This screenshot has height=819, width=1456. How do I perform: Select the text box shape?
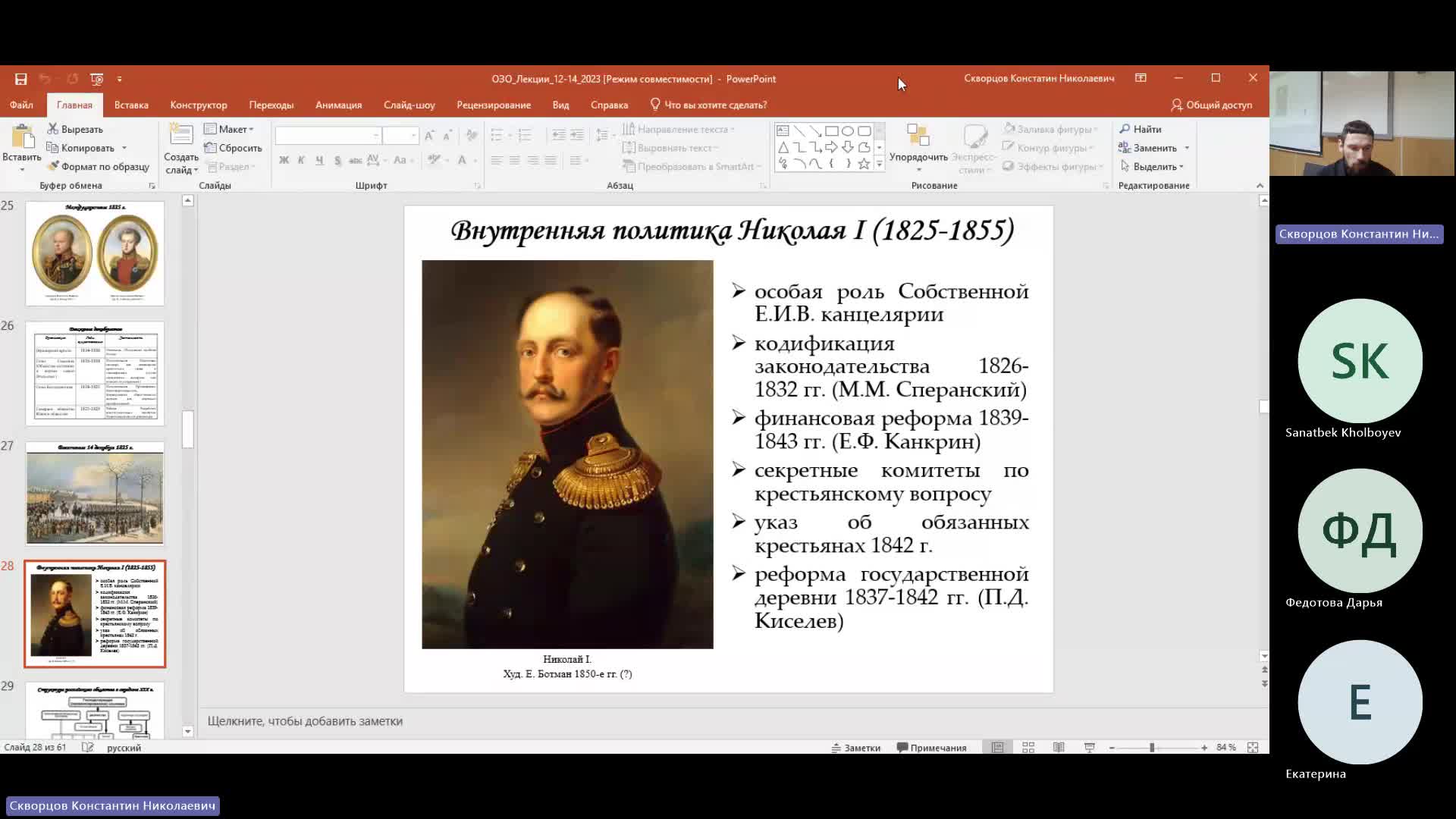tap(783, 130)
